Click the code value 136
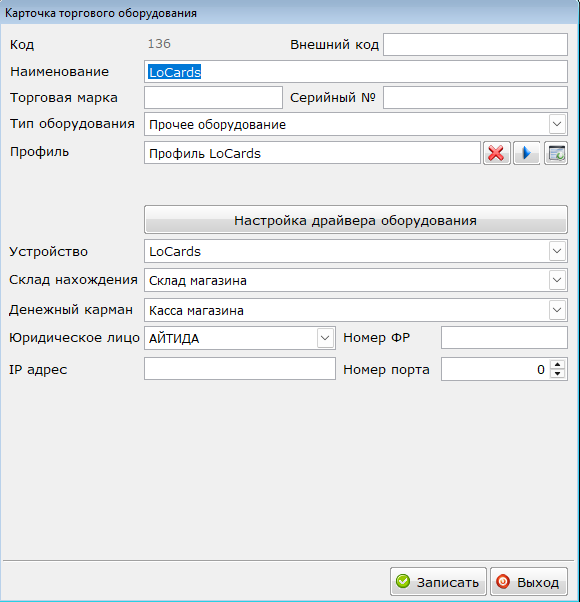The height and width of the screenshot is (602, 580). pos(159,44)
